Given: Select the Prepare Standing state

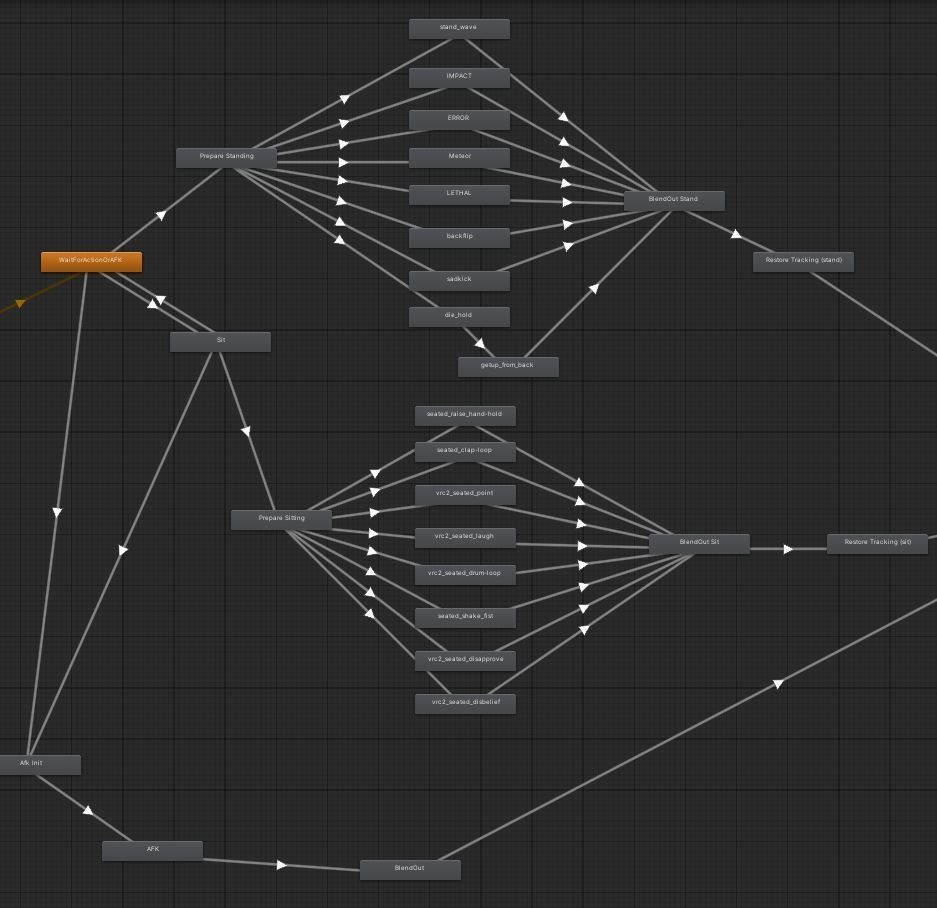Looking at the screenshot, I should 227,157.
